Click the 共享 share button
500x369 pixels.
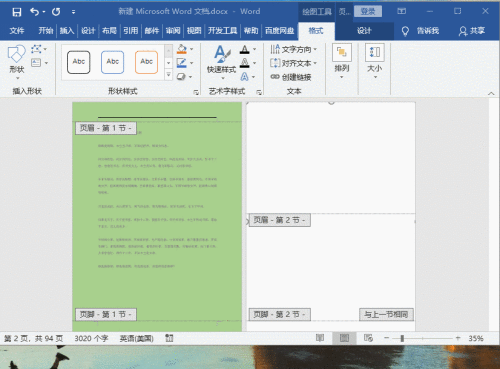pos(472,31)
